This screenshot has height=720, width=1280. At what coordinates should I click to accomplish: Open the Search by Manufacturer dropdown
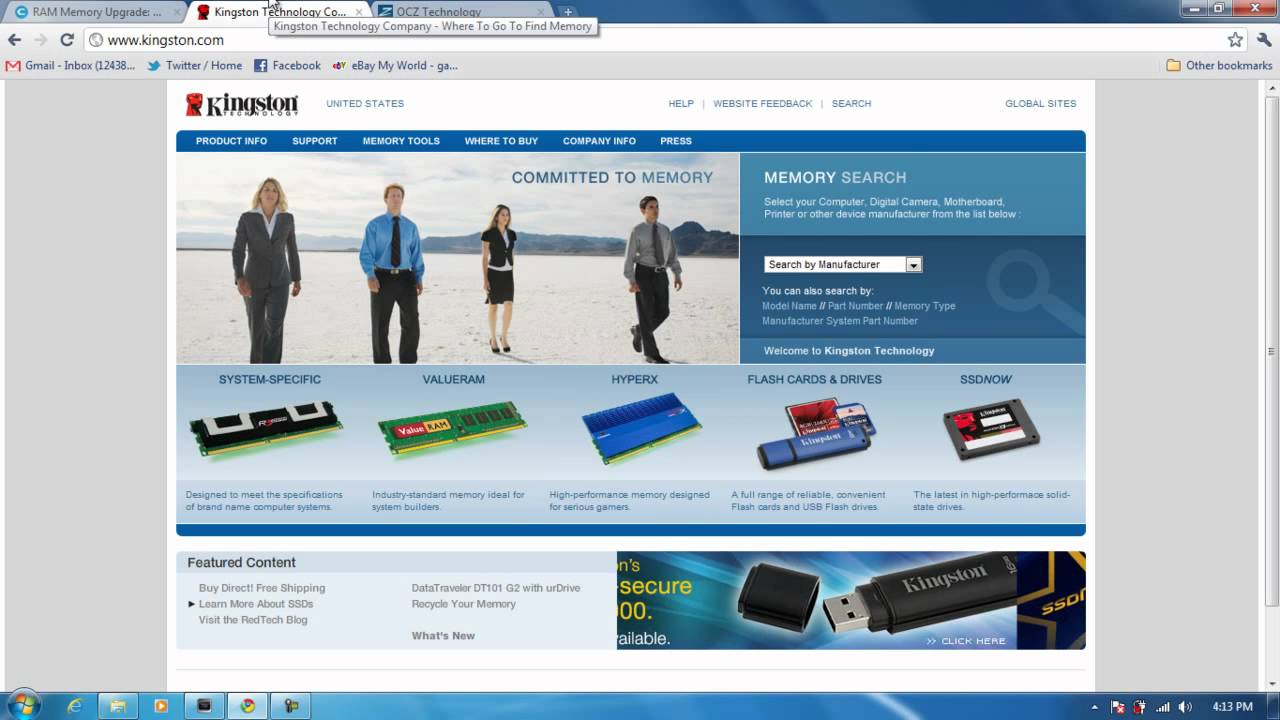[x=843, y=264]
